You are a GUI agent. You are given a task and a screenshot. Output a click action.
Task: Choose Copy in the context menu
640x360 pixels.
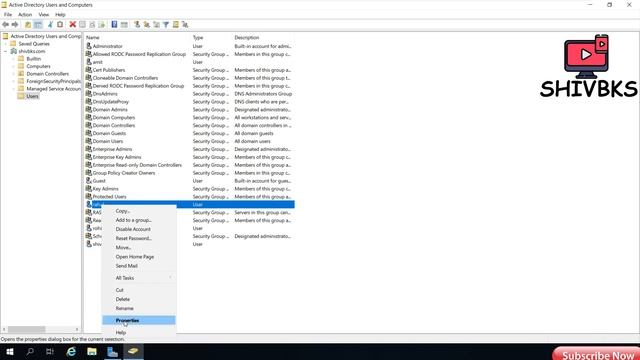(139, 211)
